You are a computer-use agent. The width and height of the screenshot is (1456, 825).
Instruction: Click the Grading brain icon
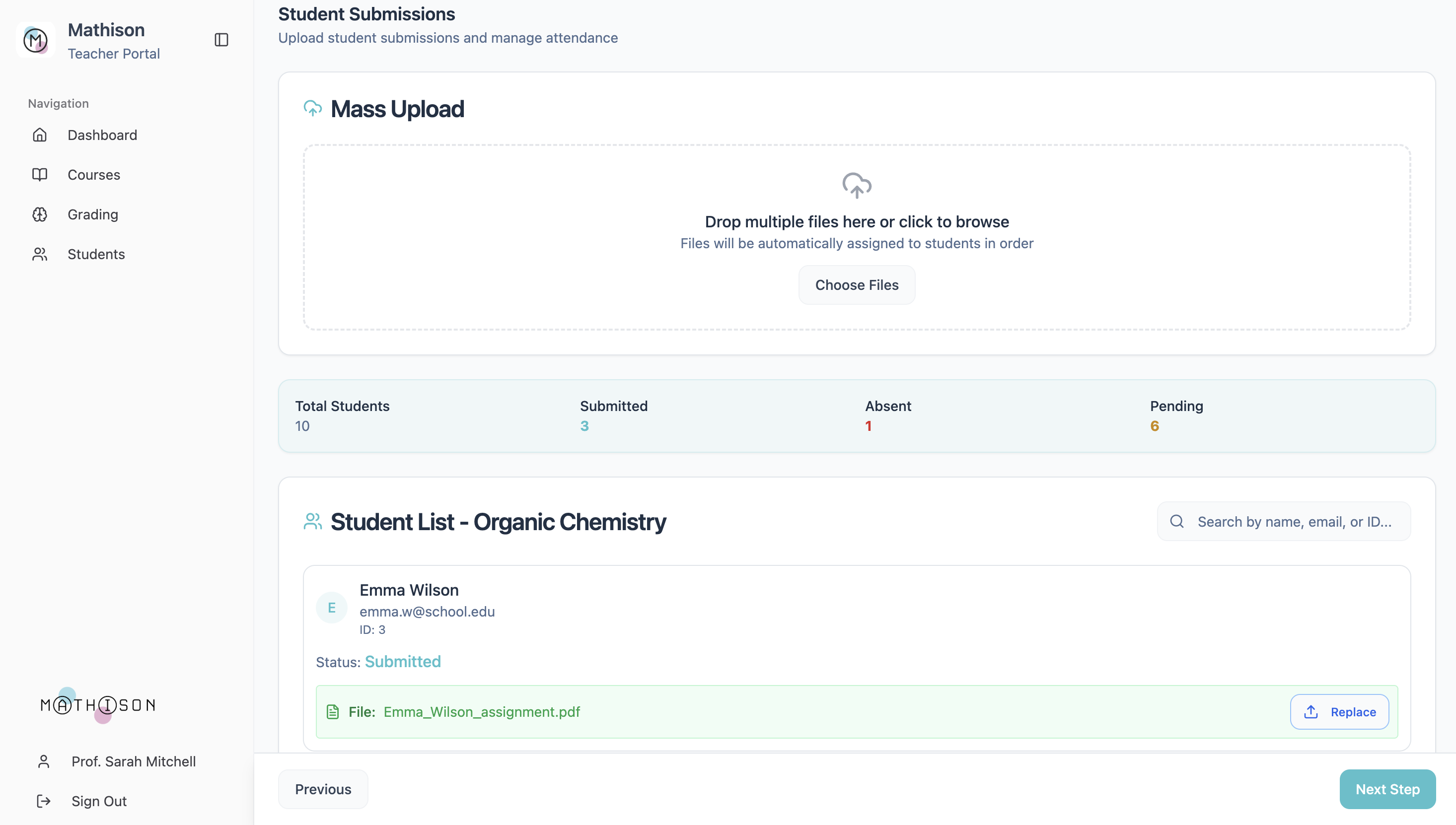(x=40, y=214)
